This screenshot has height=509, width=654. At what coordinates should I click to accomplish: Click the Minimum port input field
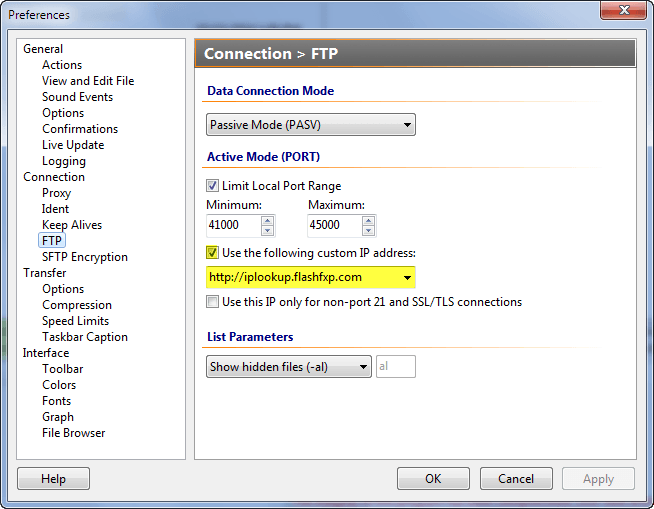233,226
